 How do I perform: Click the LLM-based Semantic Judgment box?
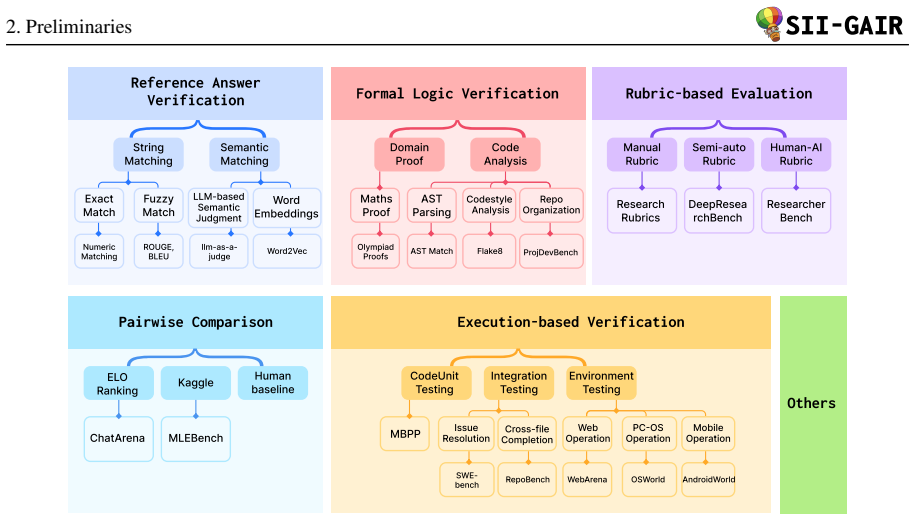click(x=219, y=207)
